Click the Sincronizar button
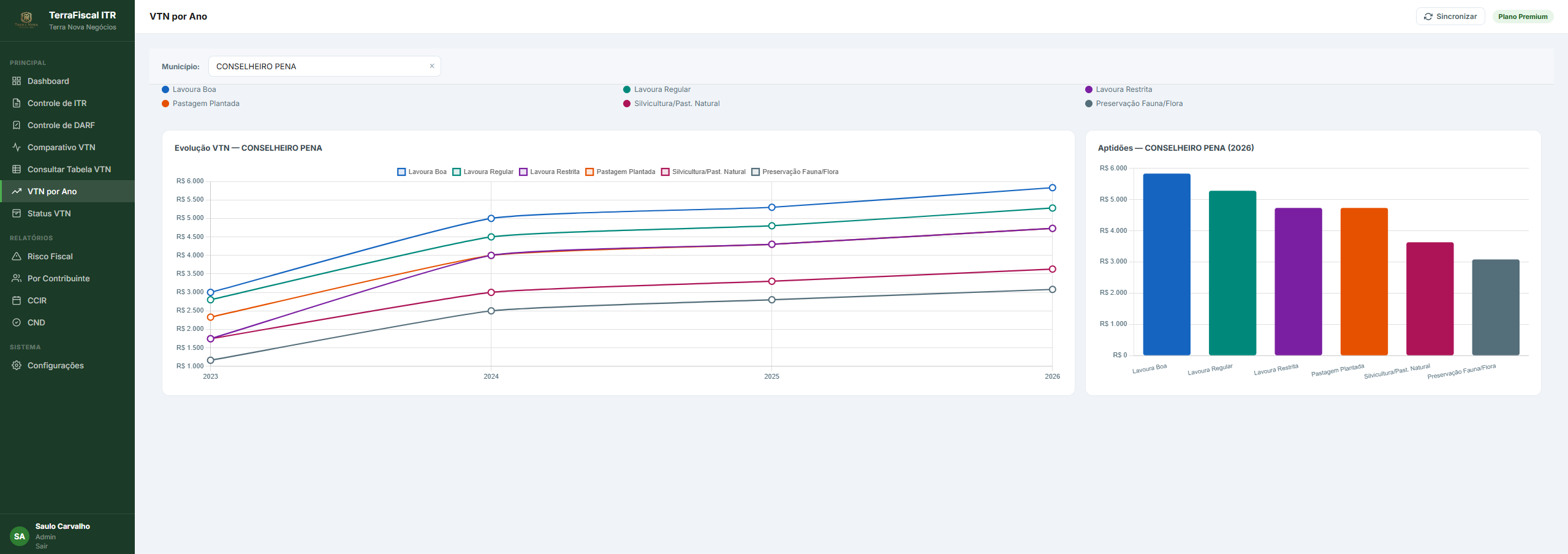This screenshot has width=1568, height=554. 1450,17
